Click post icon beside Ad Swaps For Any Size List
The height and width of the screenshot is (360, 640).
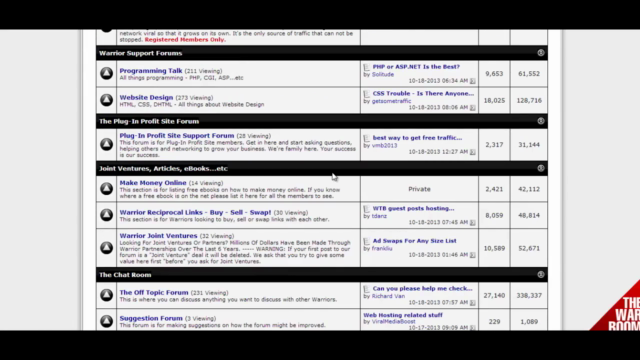click(367, 241)
